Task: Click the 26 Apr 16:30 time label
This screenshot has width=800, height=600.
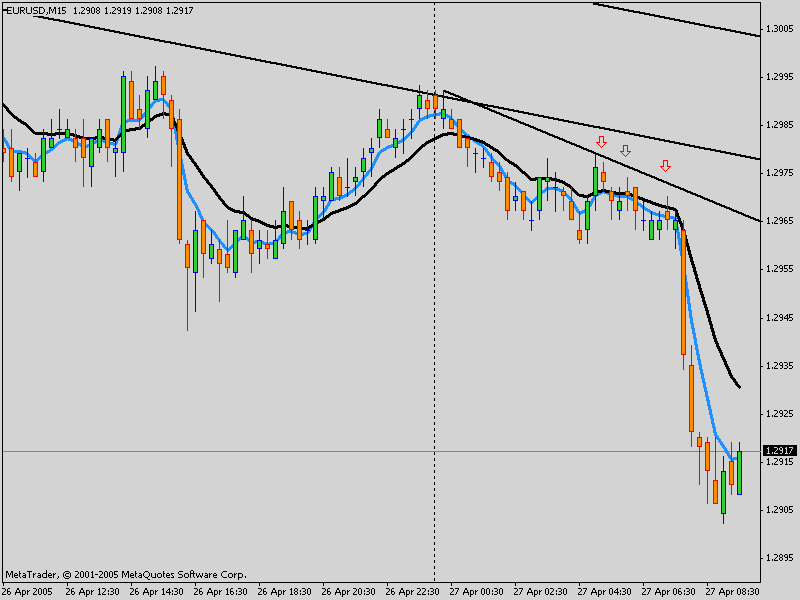Action: 220,592
